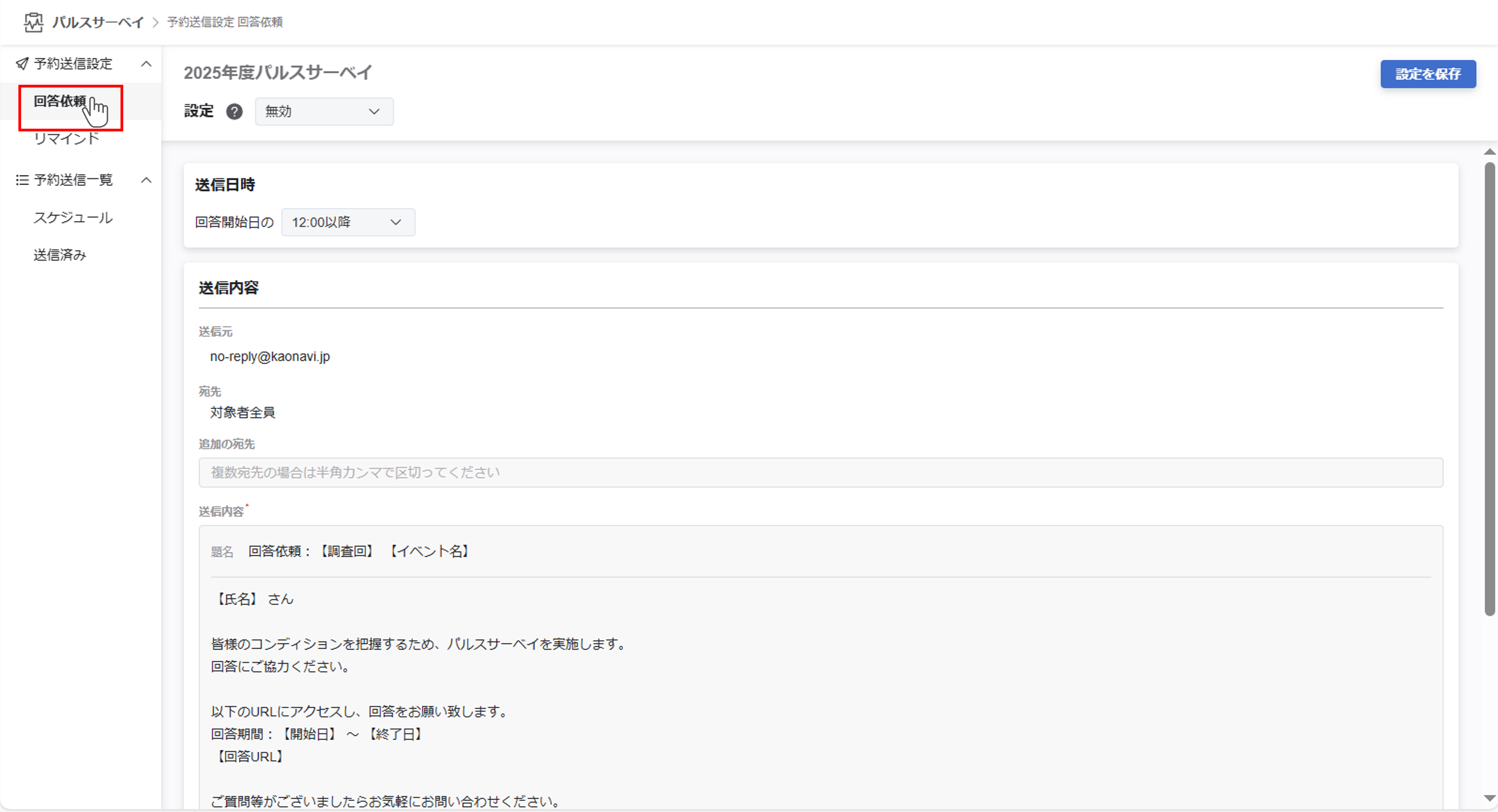
Task: Open the 設定 dropdown showing 無効
Action: click(x=324, y=111)
